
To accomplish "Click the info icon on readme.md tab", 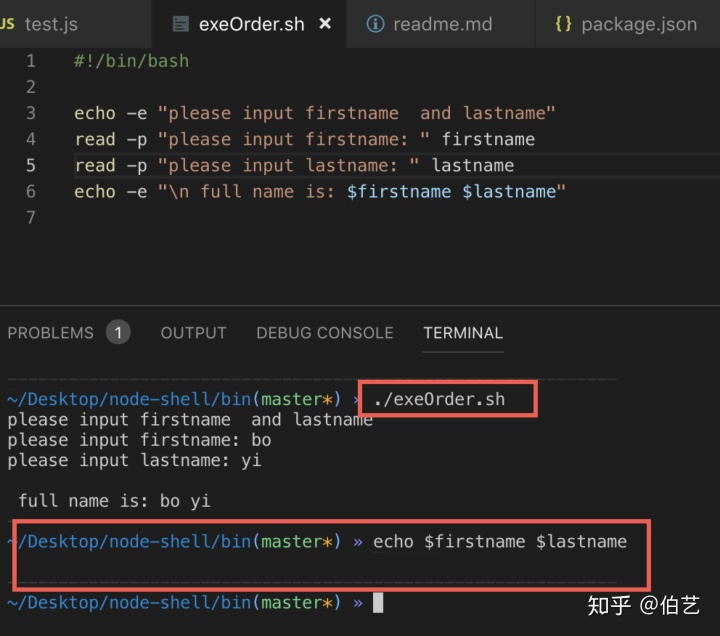I will pos(375,24).
